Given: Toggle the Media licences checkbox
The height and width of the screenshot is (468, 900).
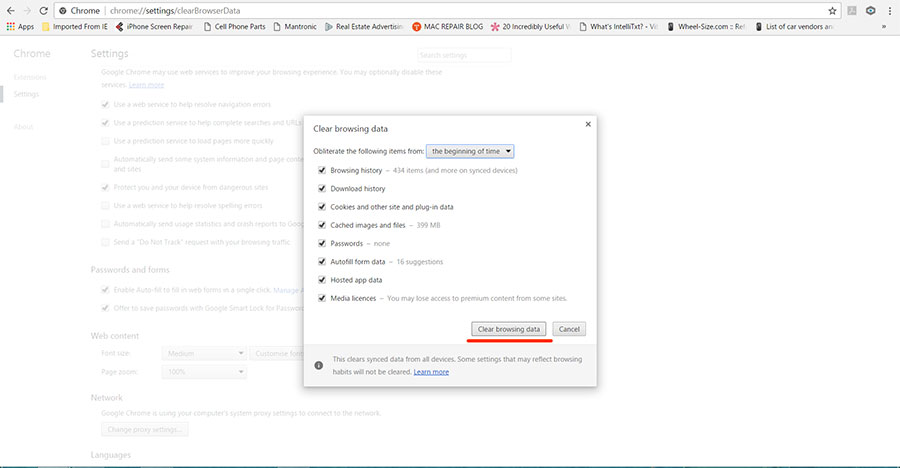Looking at the screenshot, I should 322,298.
